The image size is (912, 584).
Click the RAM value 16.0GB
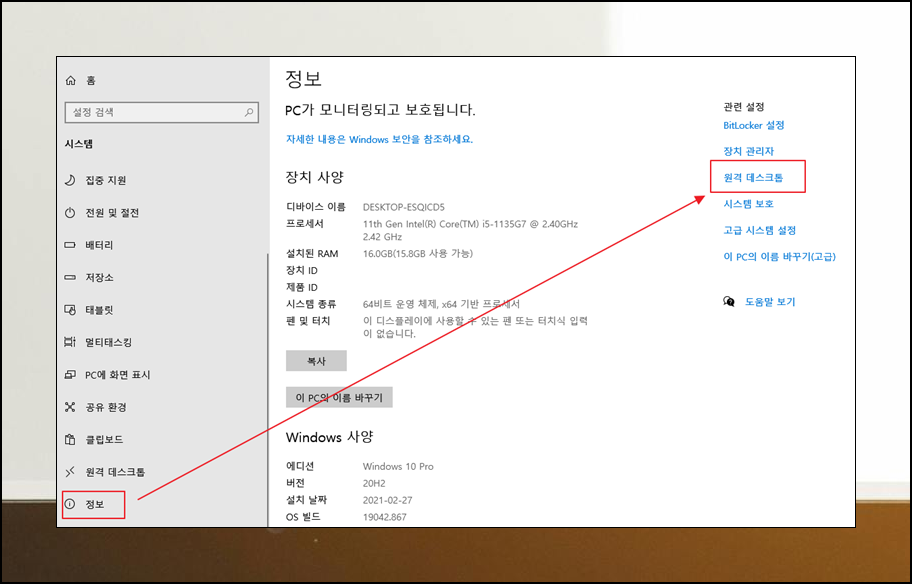418,254
